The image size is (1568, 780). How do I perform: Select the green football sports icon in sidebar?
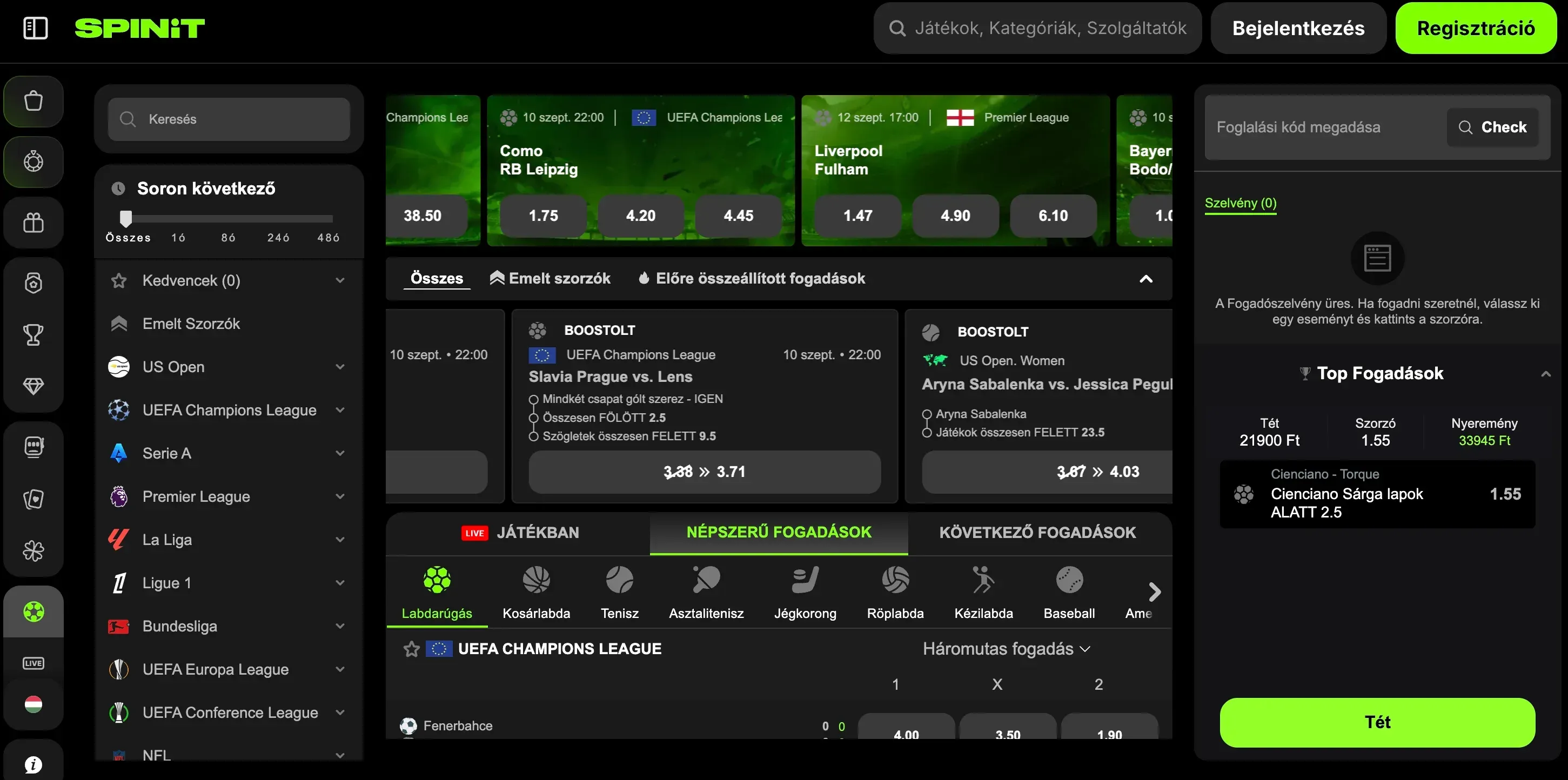tap(33, 611)
